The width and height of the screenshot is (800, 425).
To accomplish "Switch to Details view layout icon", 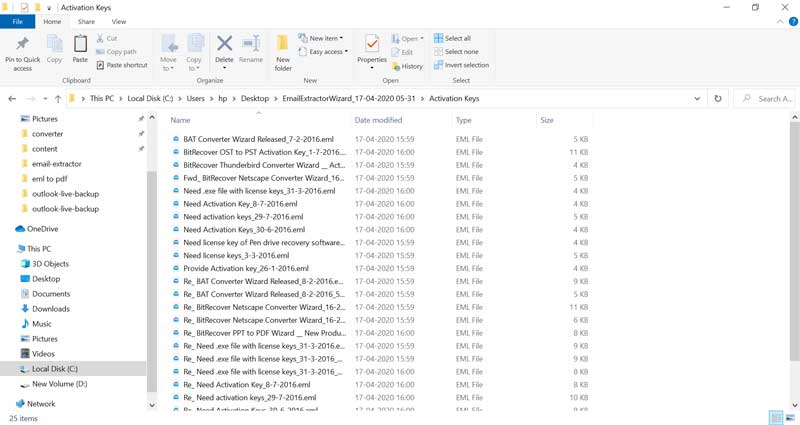I will click(x=776, y=418).
